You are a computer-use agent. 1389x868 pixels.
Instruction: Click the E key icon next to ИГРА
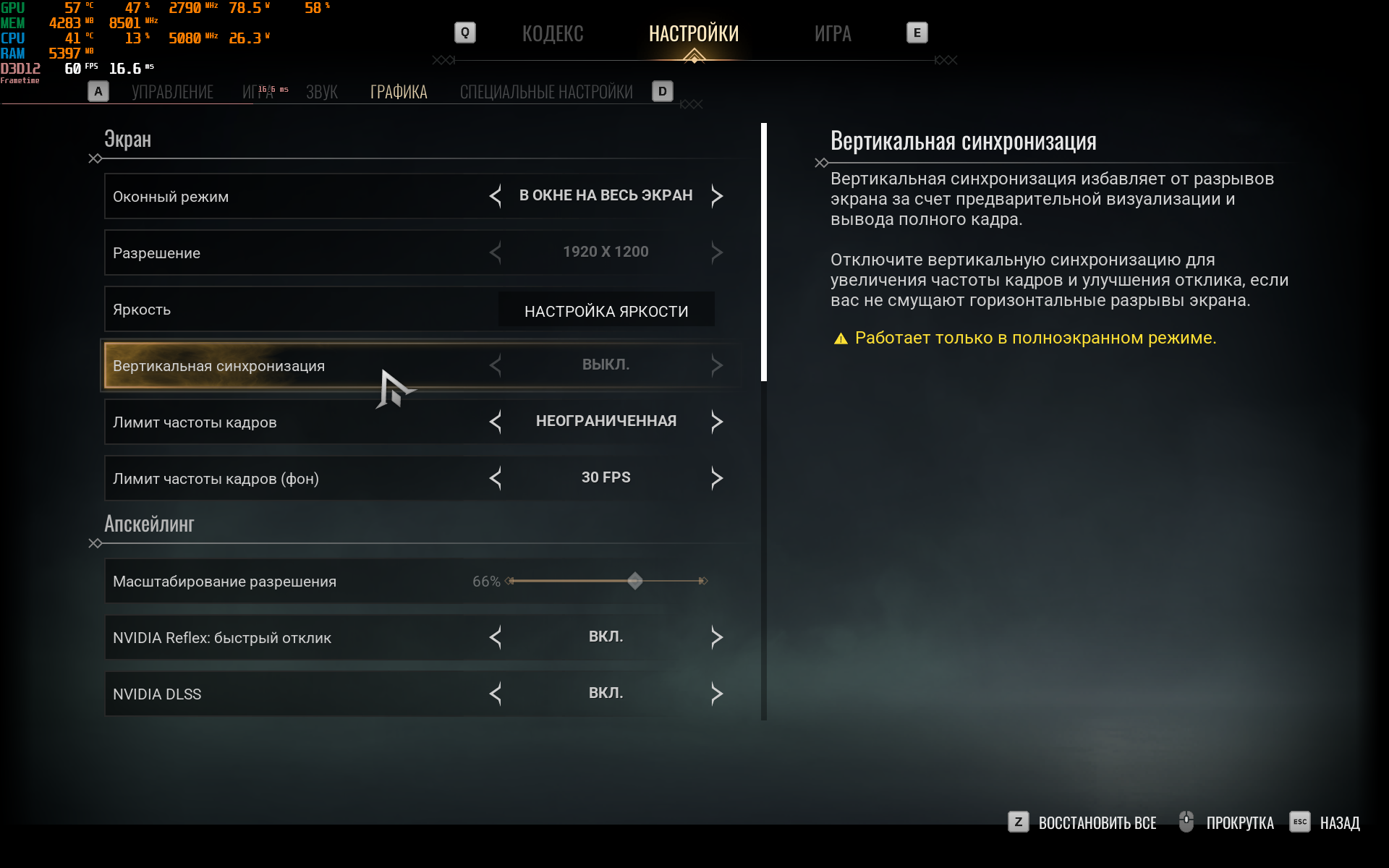917,33
